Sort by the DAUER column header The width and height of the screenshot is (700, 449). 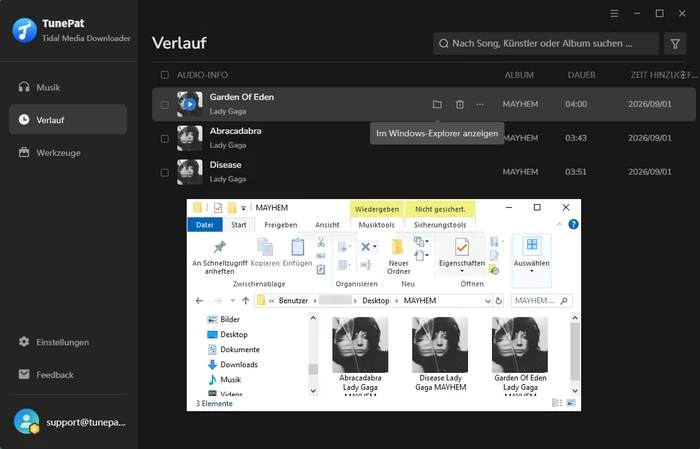(x=581, y=75)
